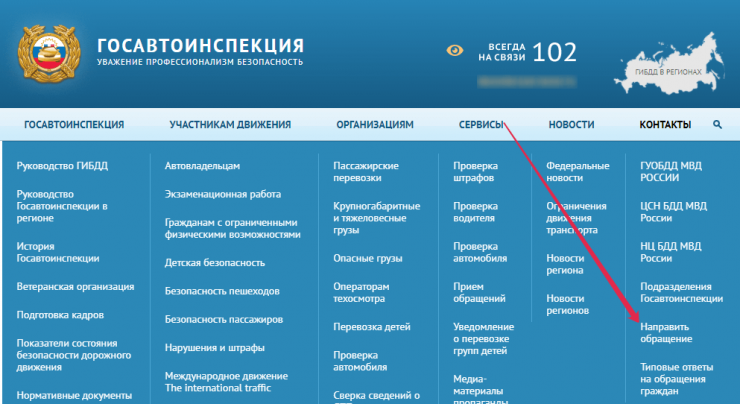Viewport: 740px width, 404px height.
Task: Open the СЕРВИСЫ menu item
Action: (x=481, y=125)
